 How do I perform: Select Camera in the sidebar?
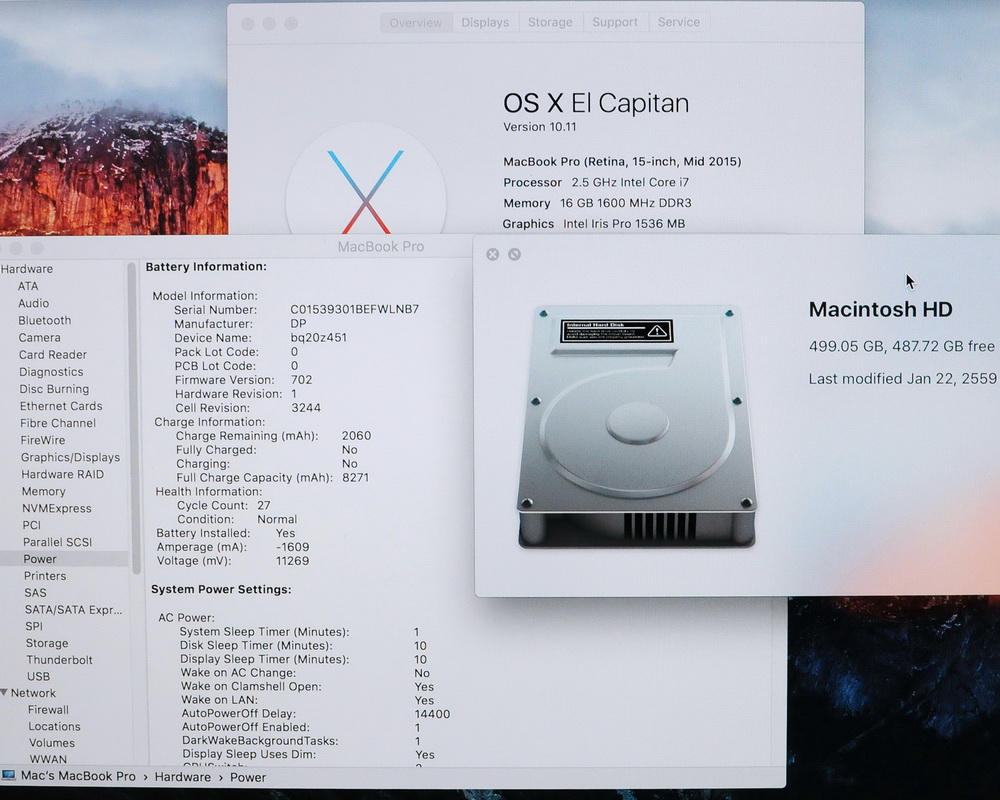tap(40, 337)
